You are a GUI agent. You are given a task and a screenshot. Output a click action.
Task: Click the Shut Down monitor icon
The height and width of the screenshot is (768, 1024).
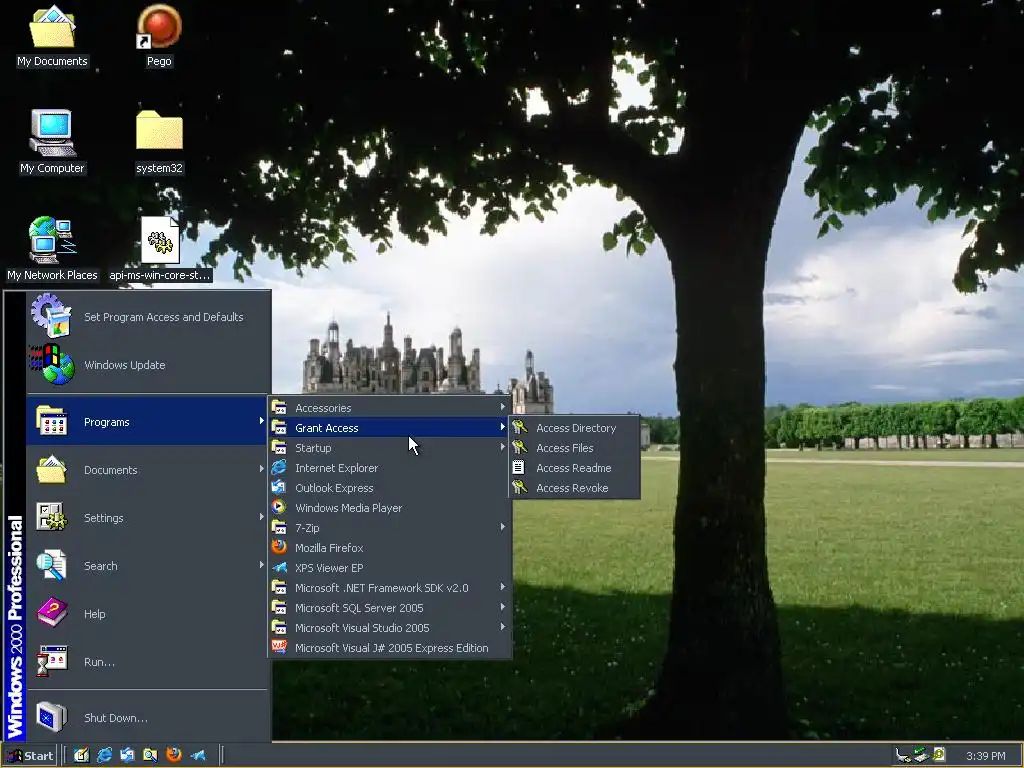point(52,717)
